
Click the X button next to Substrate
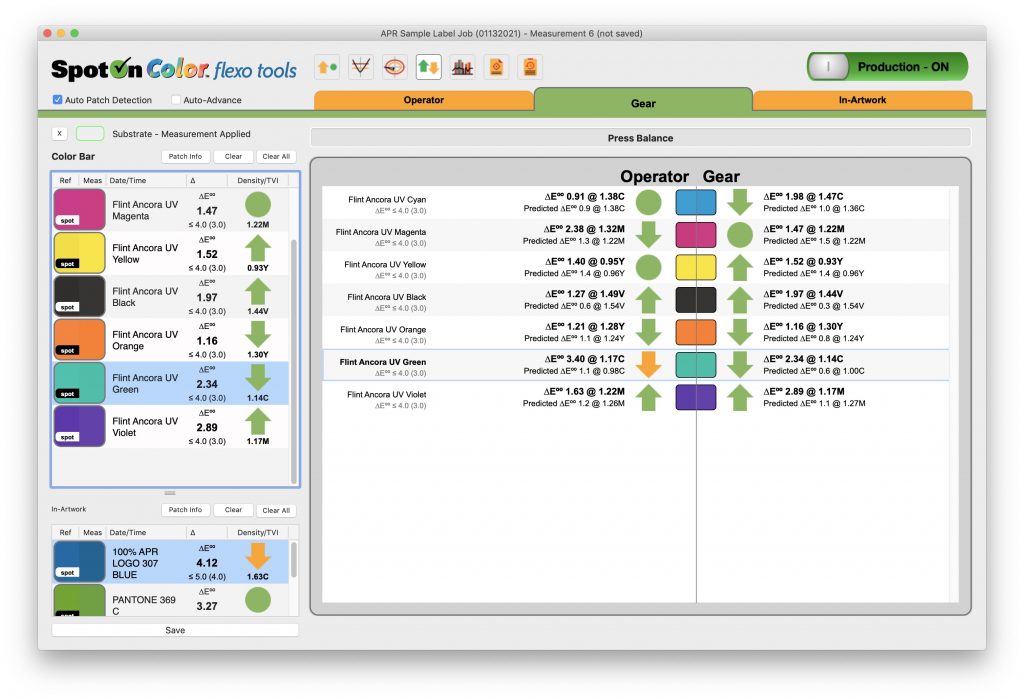[x=59, y=134]
